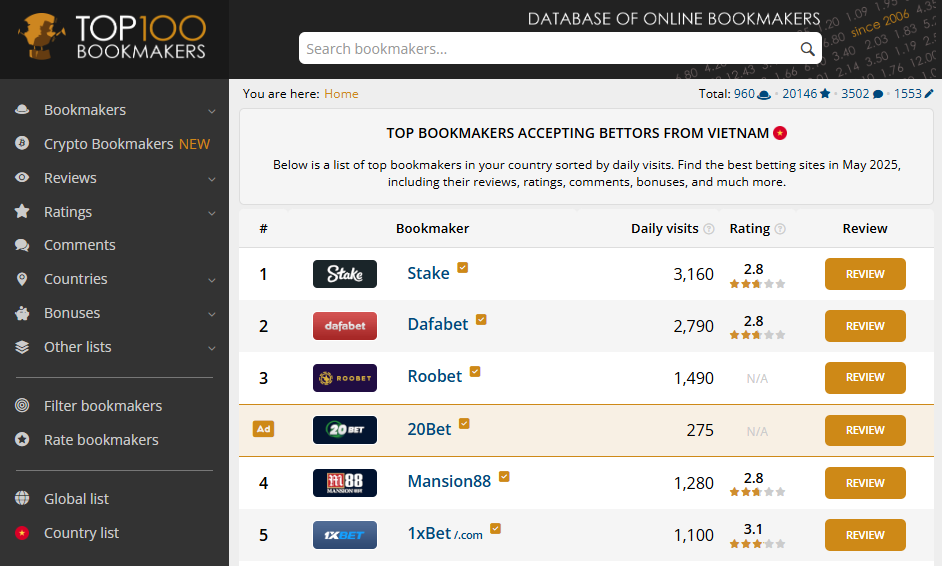Open Filter bookmakers in sidebar

(103, 406)
